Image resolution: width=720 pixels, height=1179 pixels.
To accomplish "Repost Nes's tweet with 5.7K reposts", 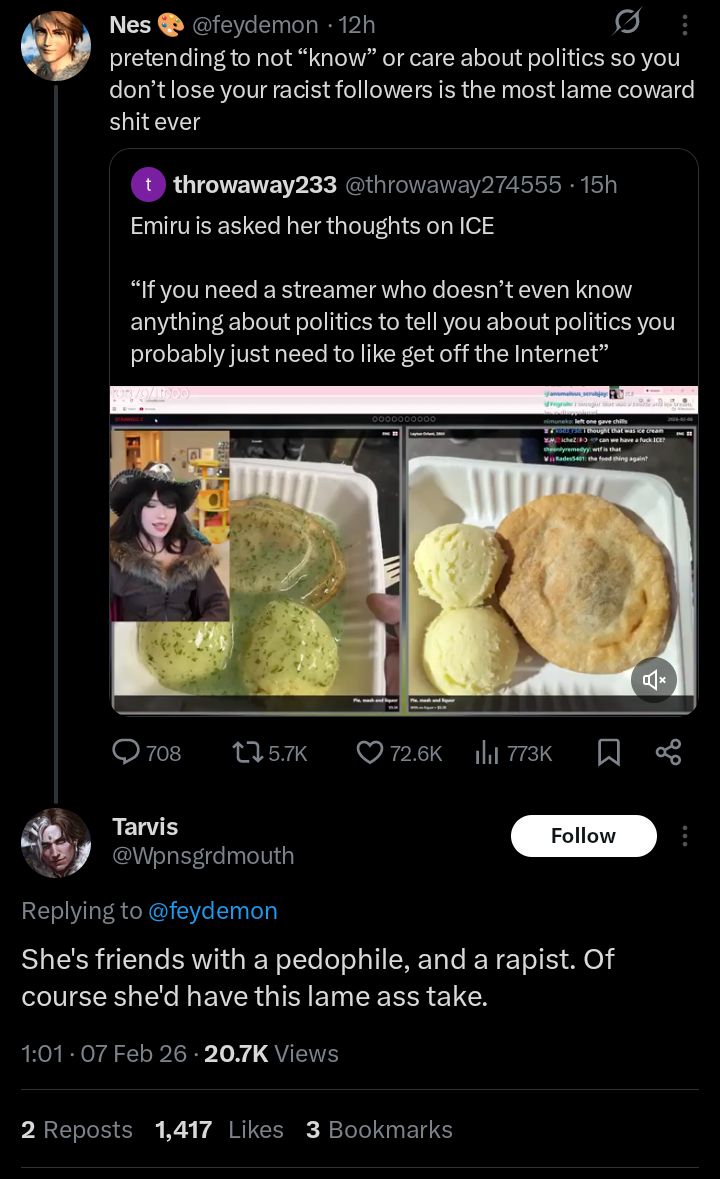I will [269, 753].
